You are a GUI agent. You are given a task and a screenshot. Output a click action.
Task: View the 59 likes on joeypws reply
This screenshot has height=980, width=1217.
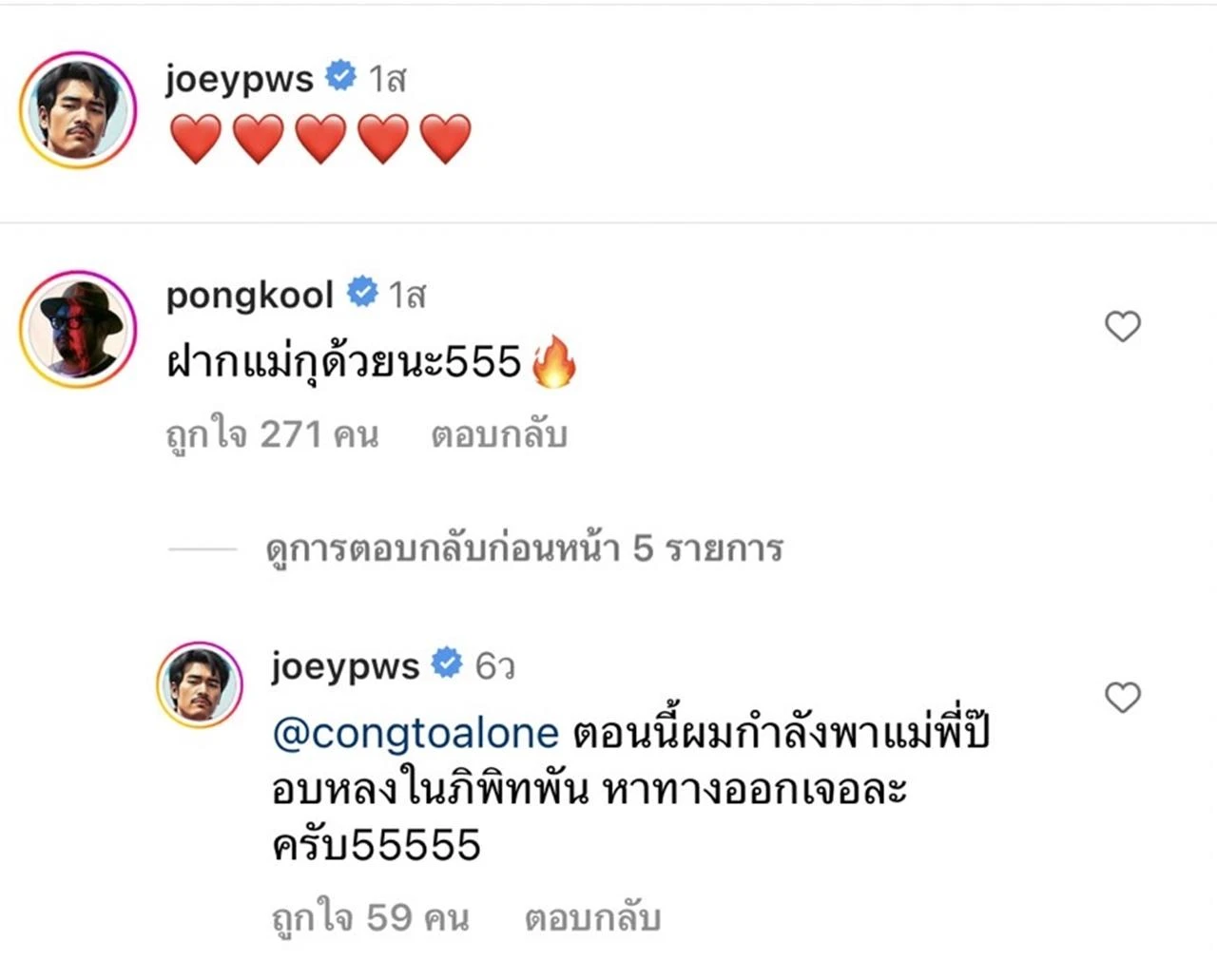[x=371, y=918]
